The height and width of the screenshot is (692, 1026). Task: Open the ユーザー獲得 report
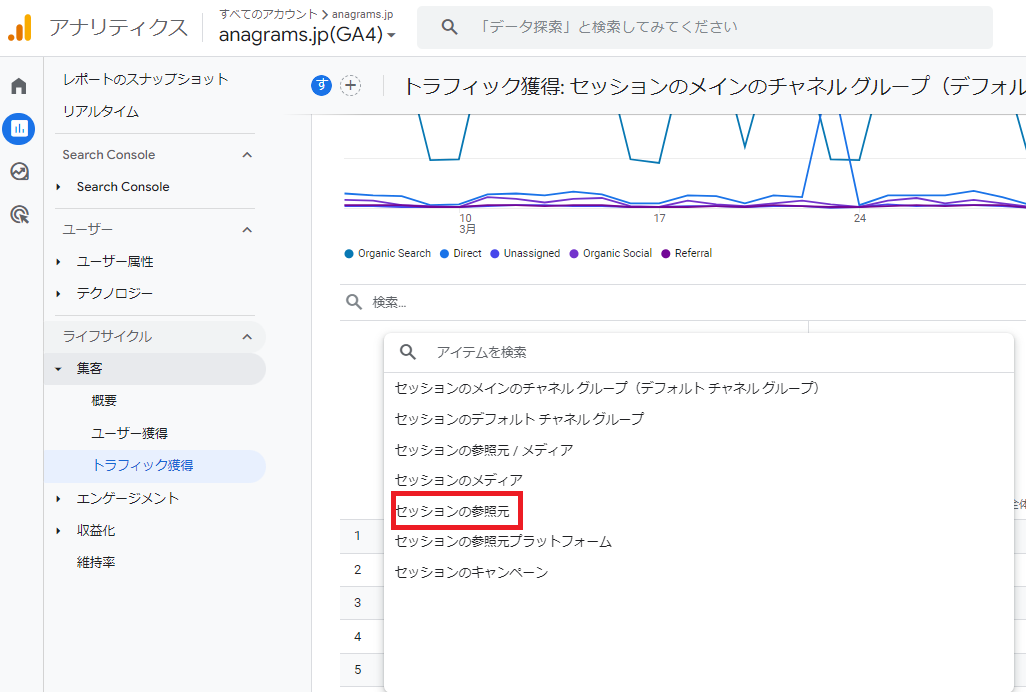(x=129, y=433)
